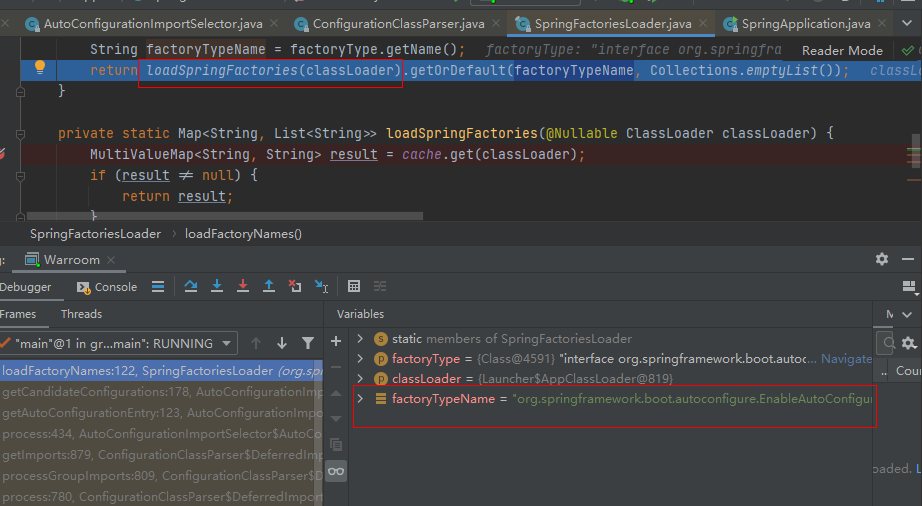Click the Run to Cursor icon
The width and height of the screenshot is (922, 506).
pos(321,286)
